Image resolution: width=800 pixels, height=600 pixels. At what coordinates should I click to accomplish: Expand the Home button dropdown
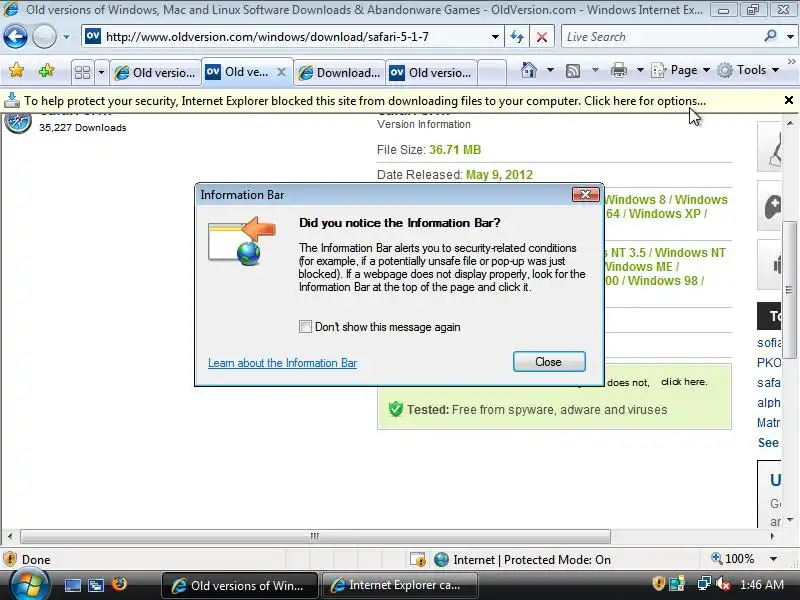pos(550,70)
